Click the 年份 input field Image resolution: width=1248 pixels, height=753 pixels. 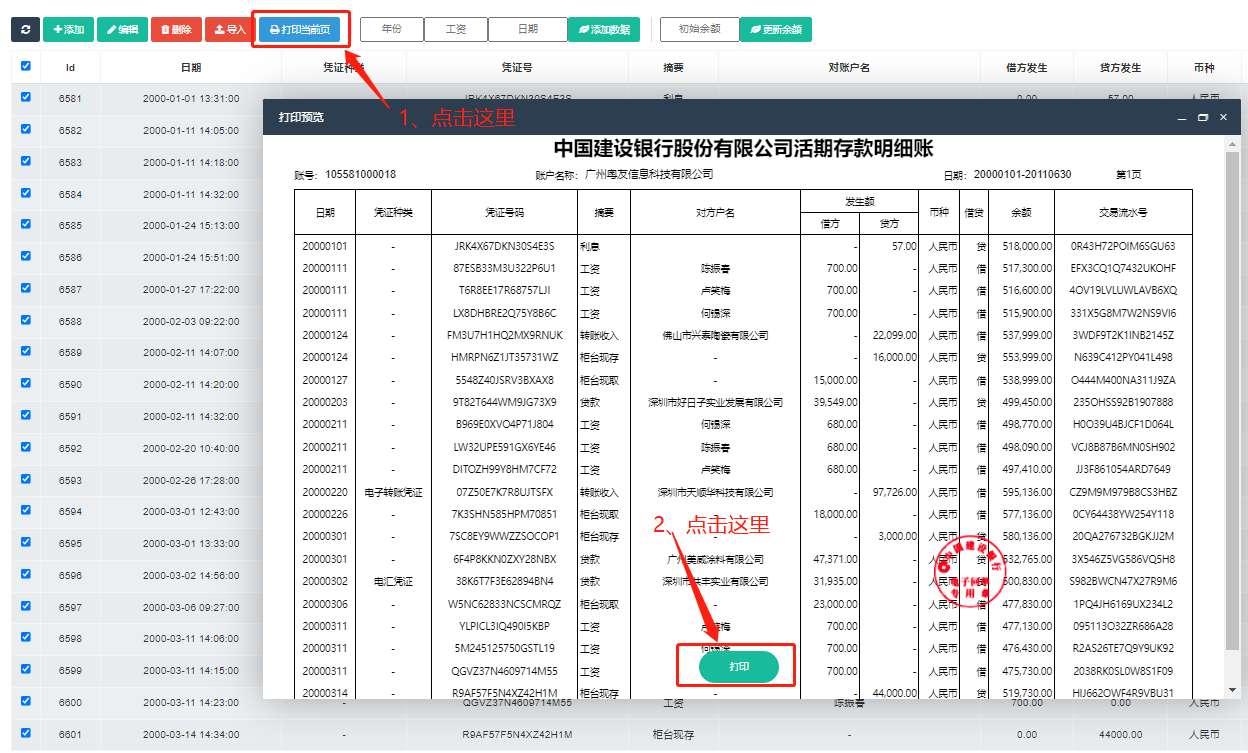click(x=392, y=30)
